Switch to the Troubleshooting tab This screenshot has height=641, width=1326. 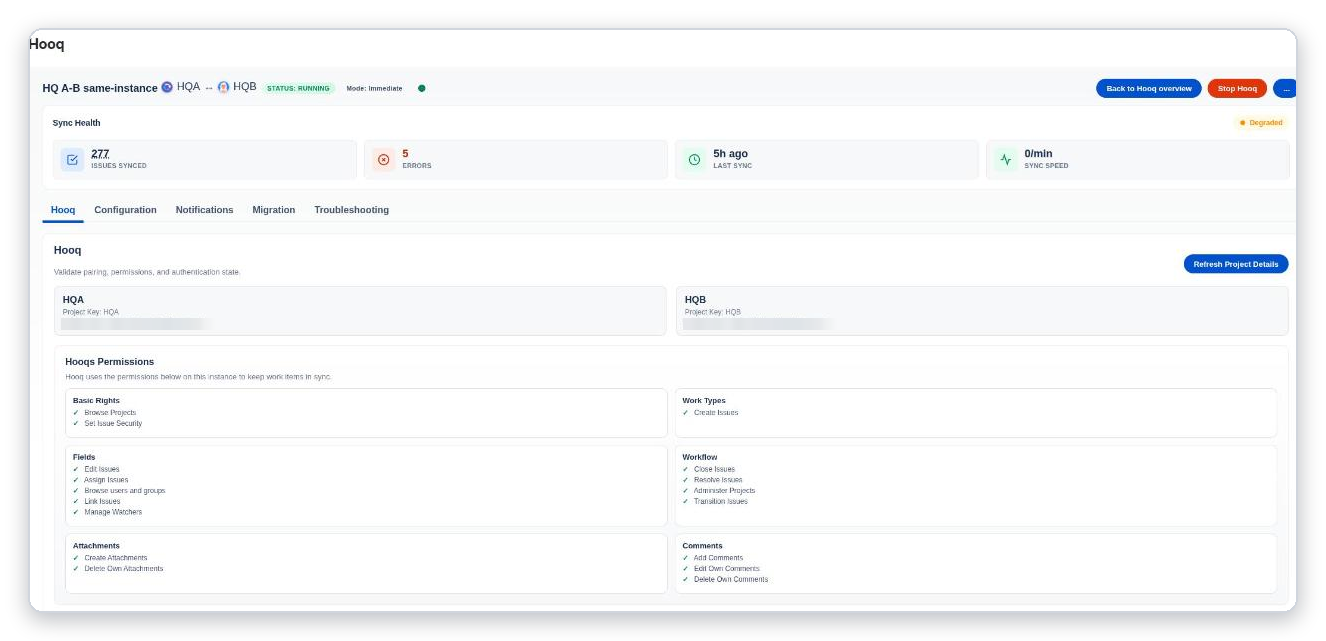(x=351, y=210)
